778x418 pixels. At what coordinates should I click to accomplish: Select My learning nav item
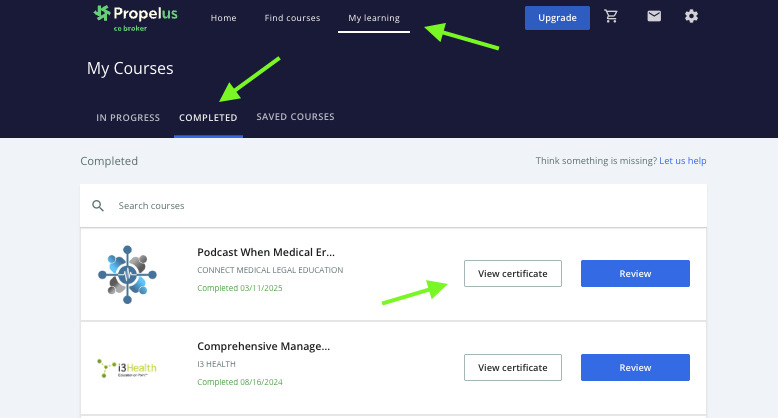pyautogui.click(x=373, y=18)
